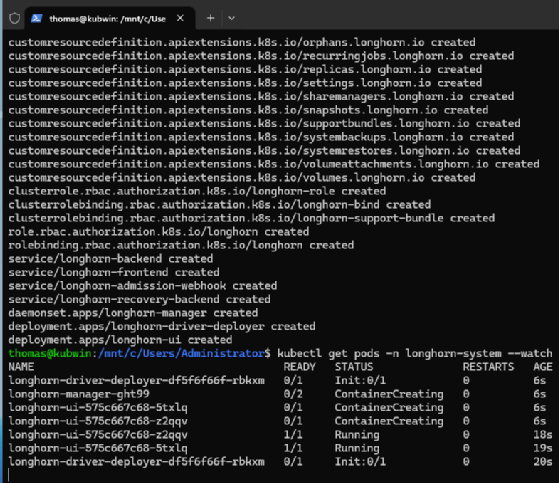Click the terminal cursor on the last line
This screenshot has height=483, width=559.
(x=9, y=476)
